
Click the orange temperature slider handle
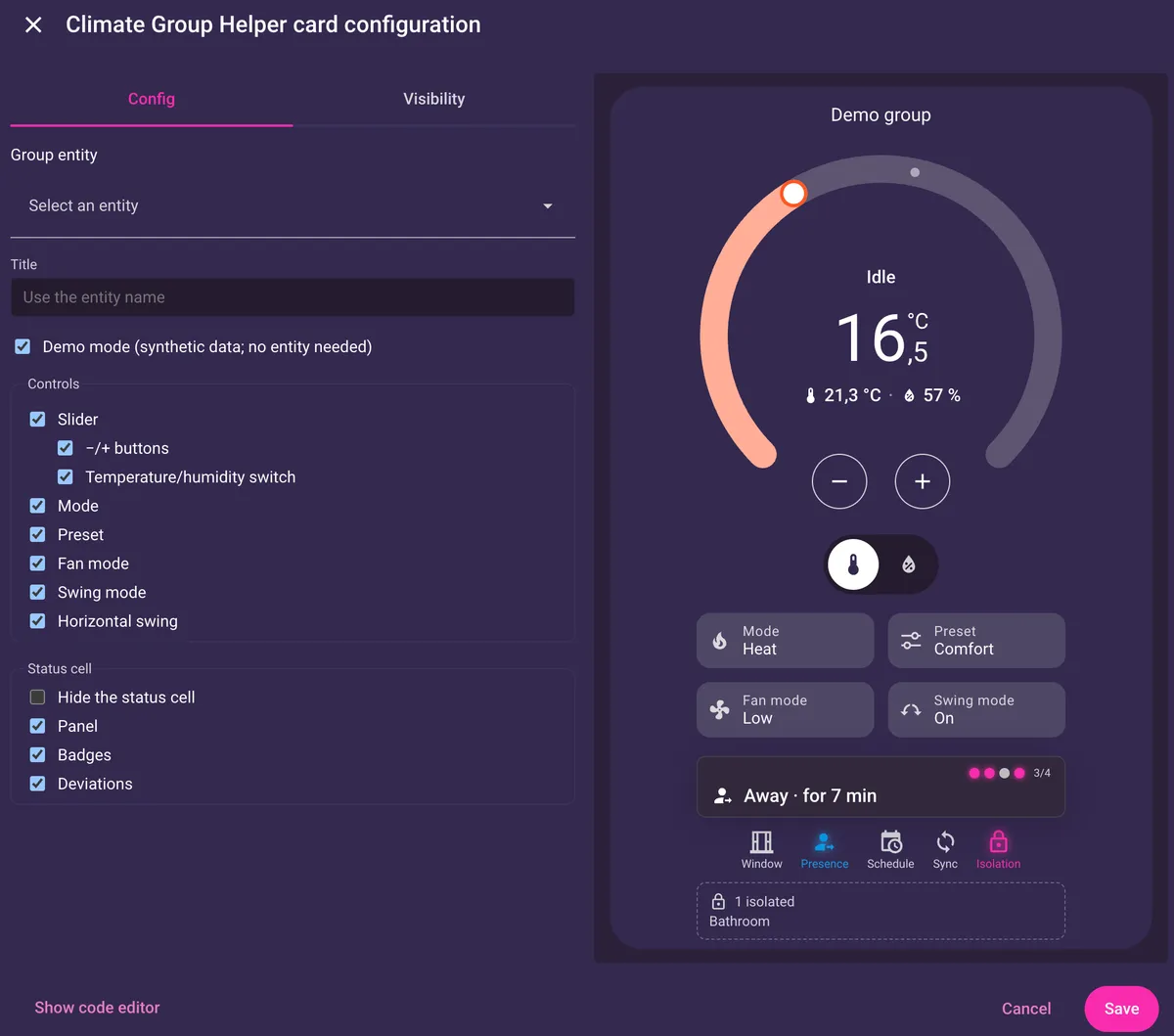pos(793,194)
